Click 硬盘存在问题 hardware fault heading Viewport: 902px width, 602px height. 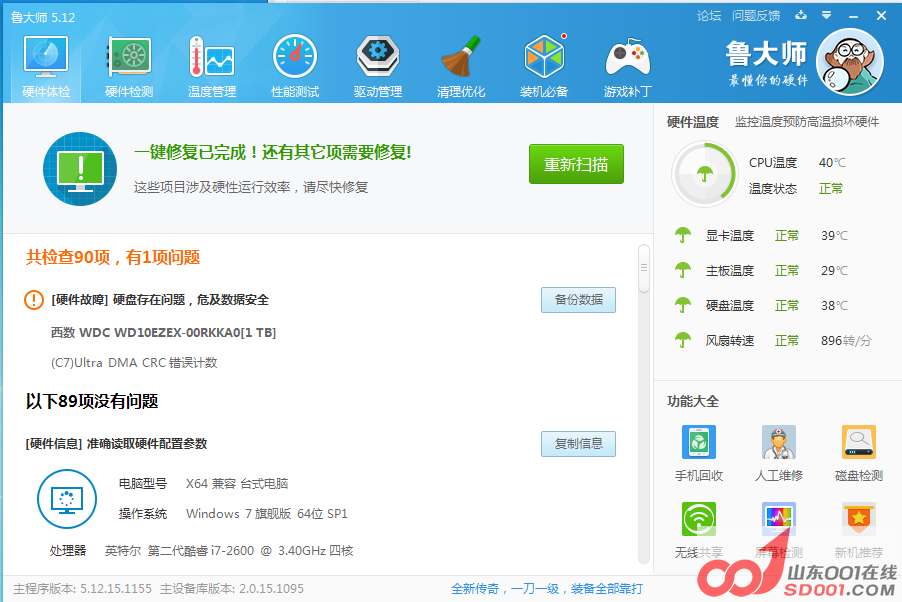pos(160,300)
